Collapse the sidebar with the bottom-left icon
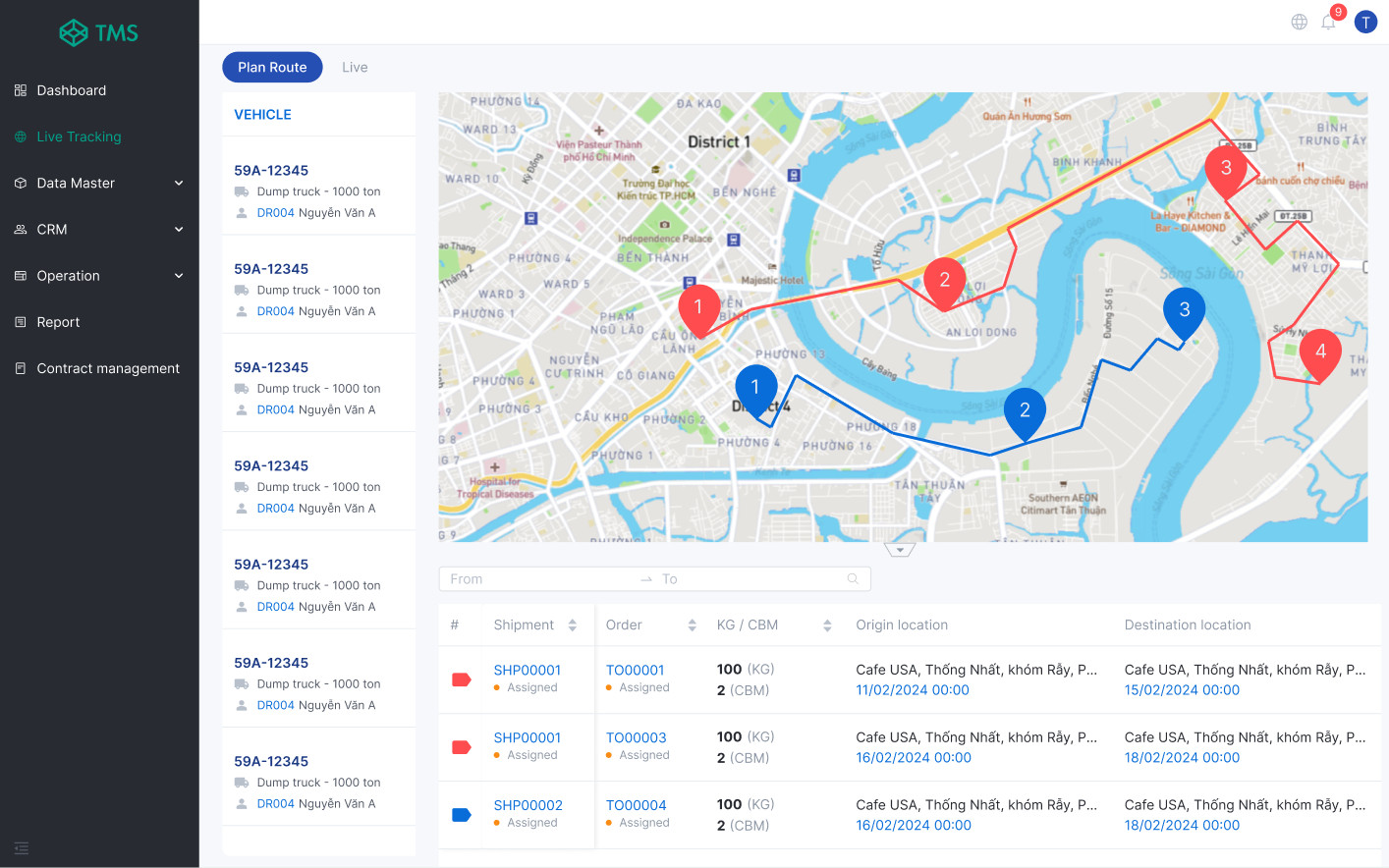Screen dimensions: 1389x868 22,847
